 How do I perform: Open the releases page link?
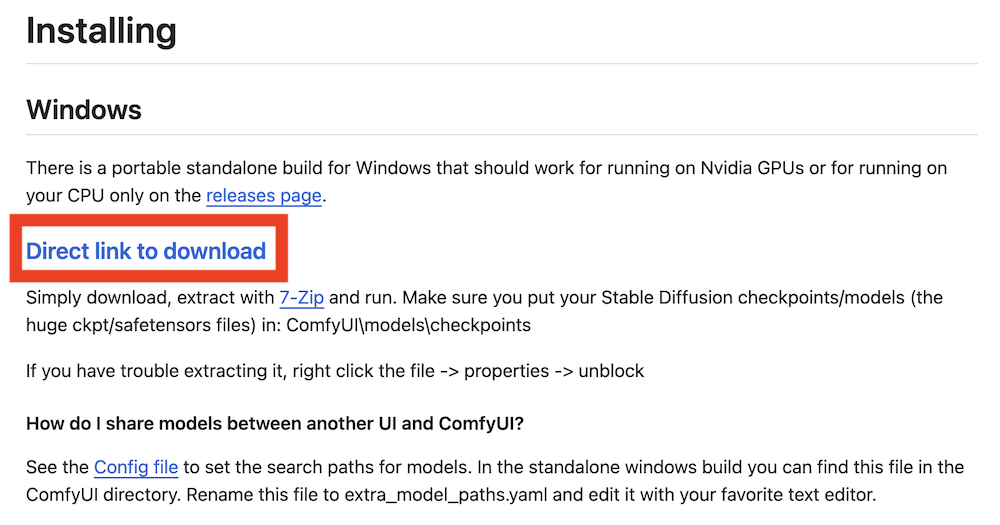264,196
